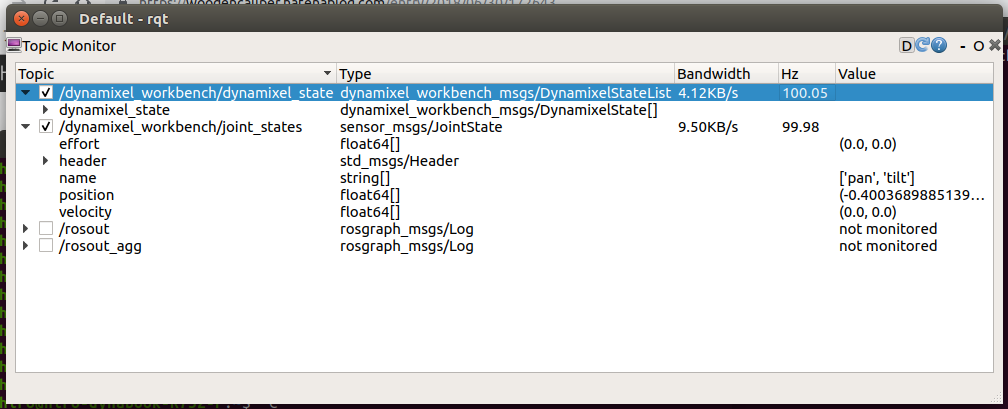Sort by the Hz column header
This screenshot has width=1008, height=409.
tap(807, 74)
